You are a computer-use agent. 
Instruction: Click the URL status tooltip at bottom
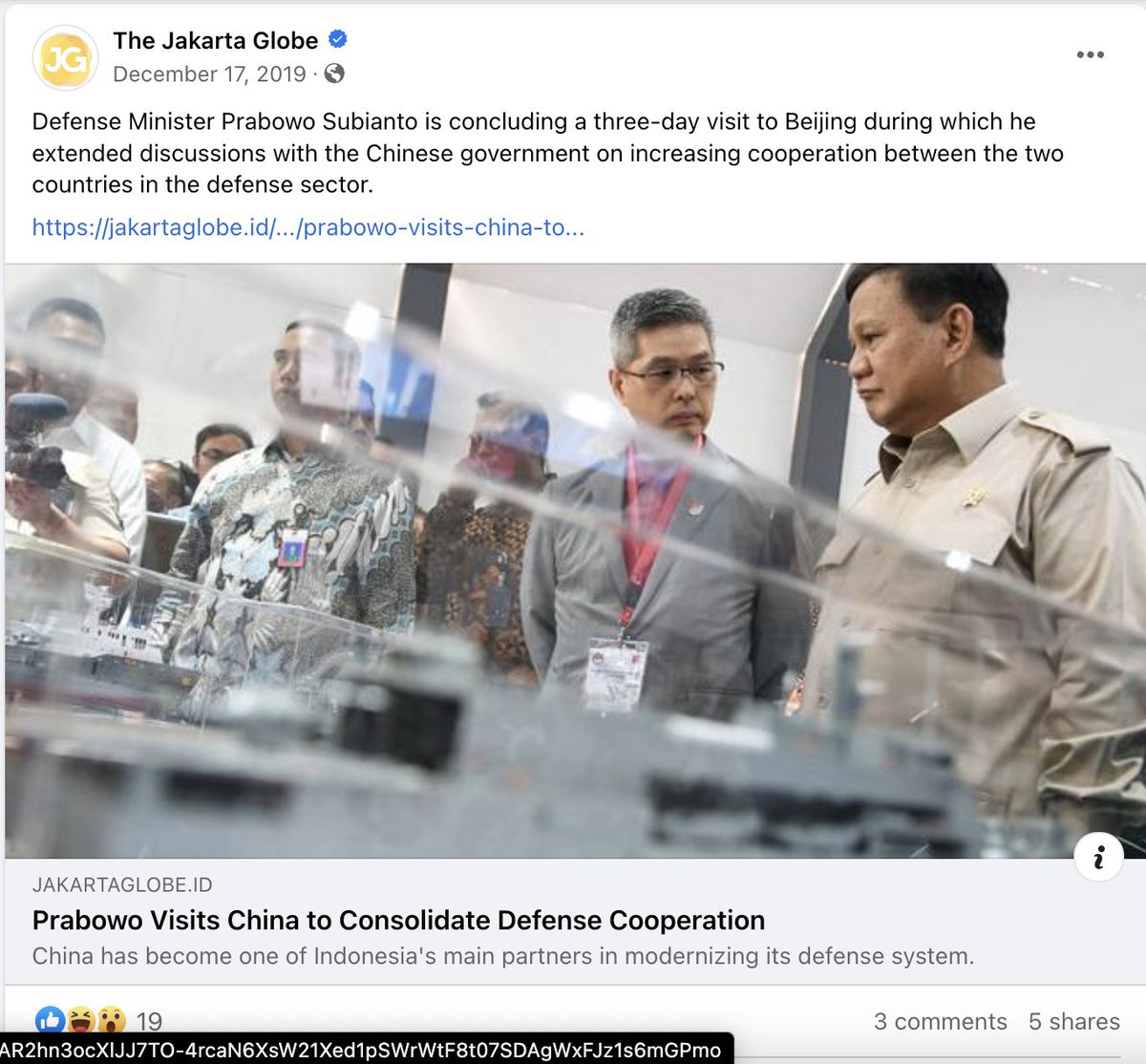point(366,1049)
